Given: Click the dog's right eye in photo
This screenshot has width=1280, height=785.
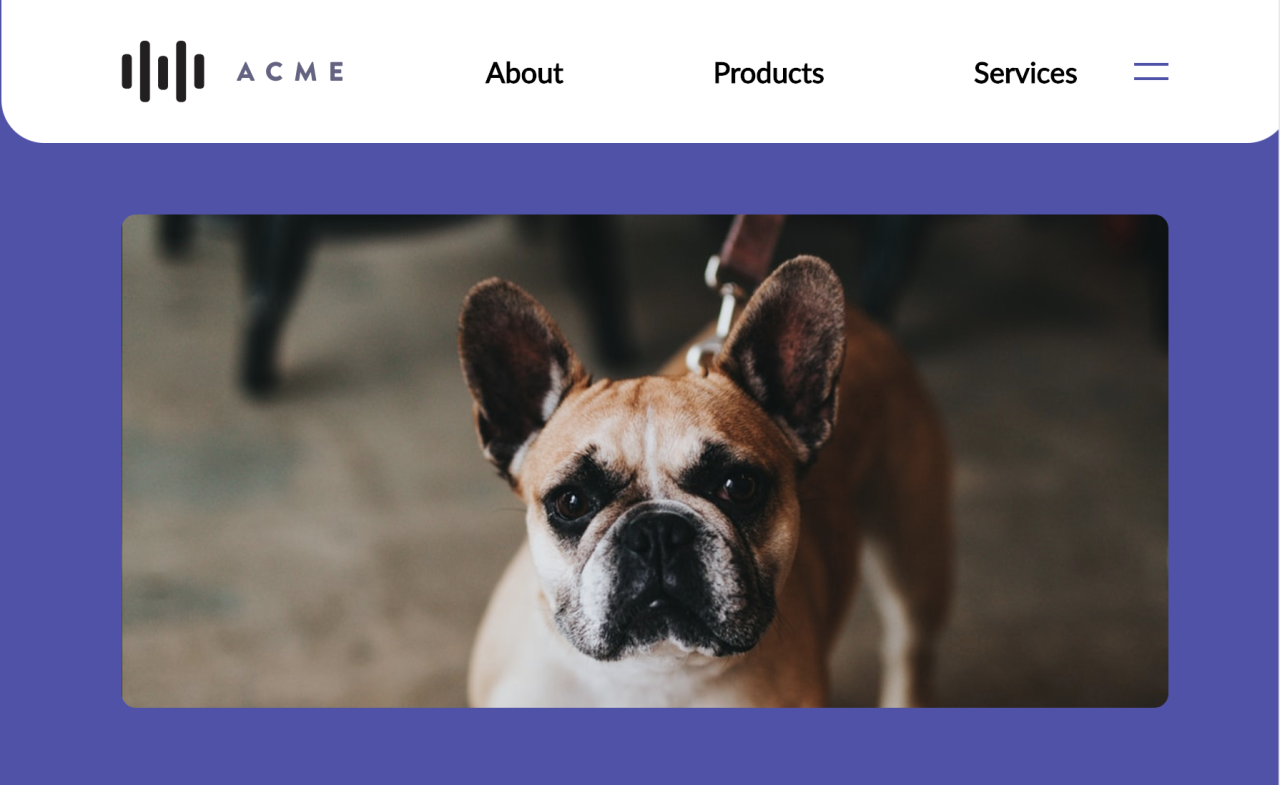Looking at the screenshot, I should click(737, 487).
